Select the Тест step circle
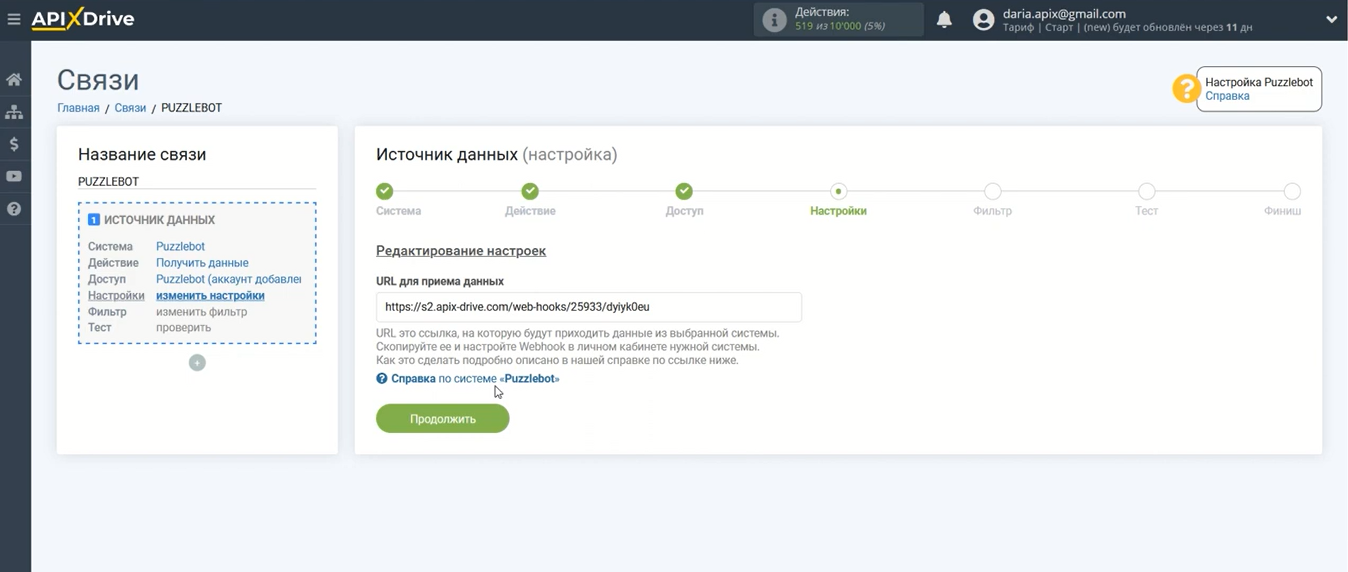This screenshot has height=572, width=1348. 1146,191
